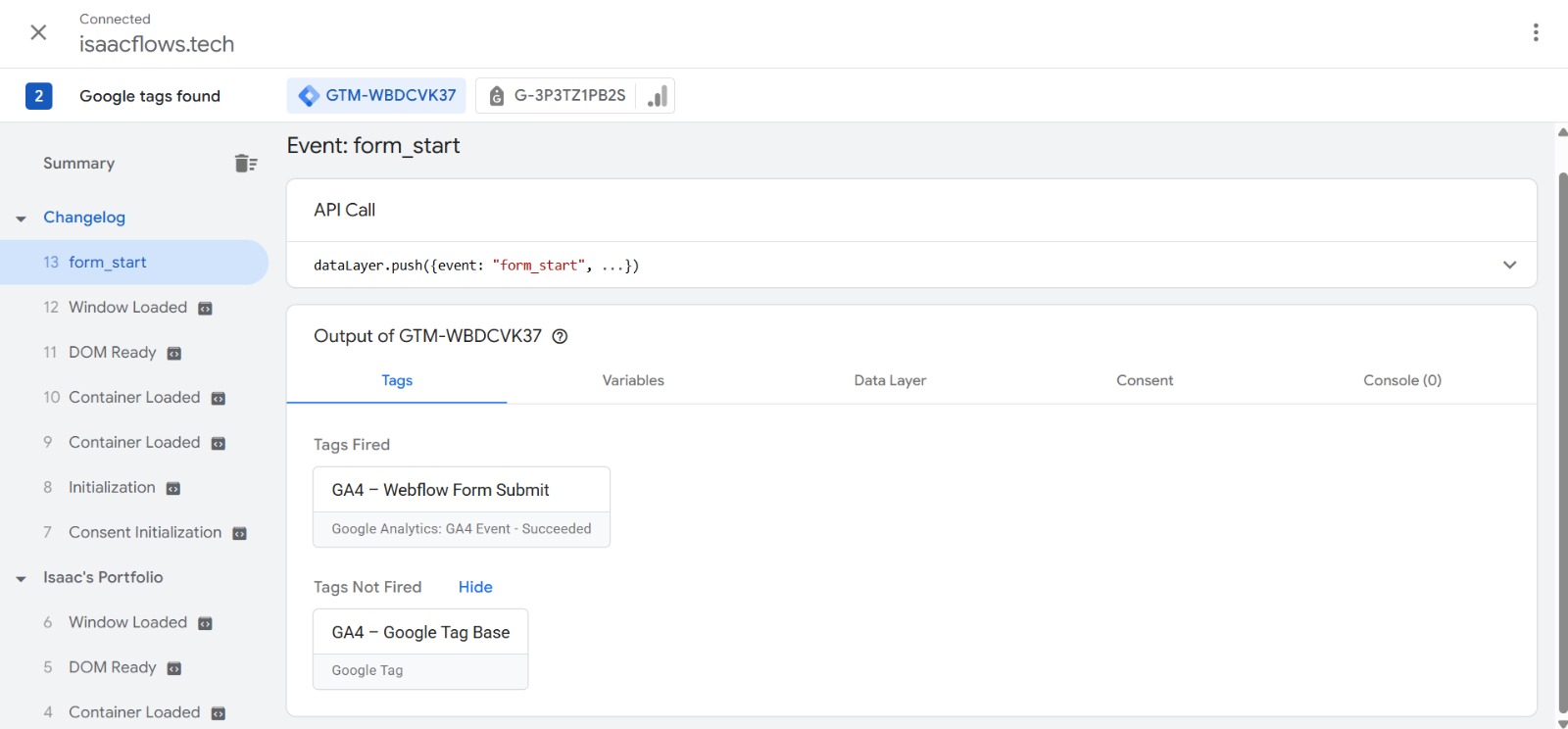Image resolution: width=1568 pixels, height=729 pixels.
Task: Switch to the Tags tab
Action: [x=397, y=380]
